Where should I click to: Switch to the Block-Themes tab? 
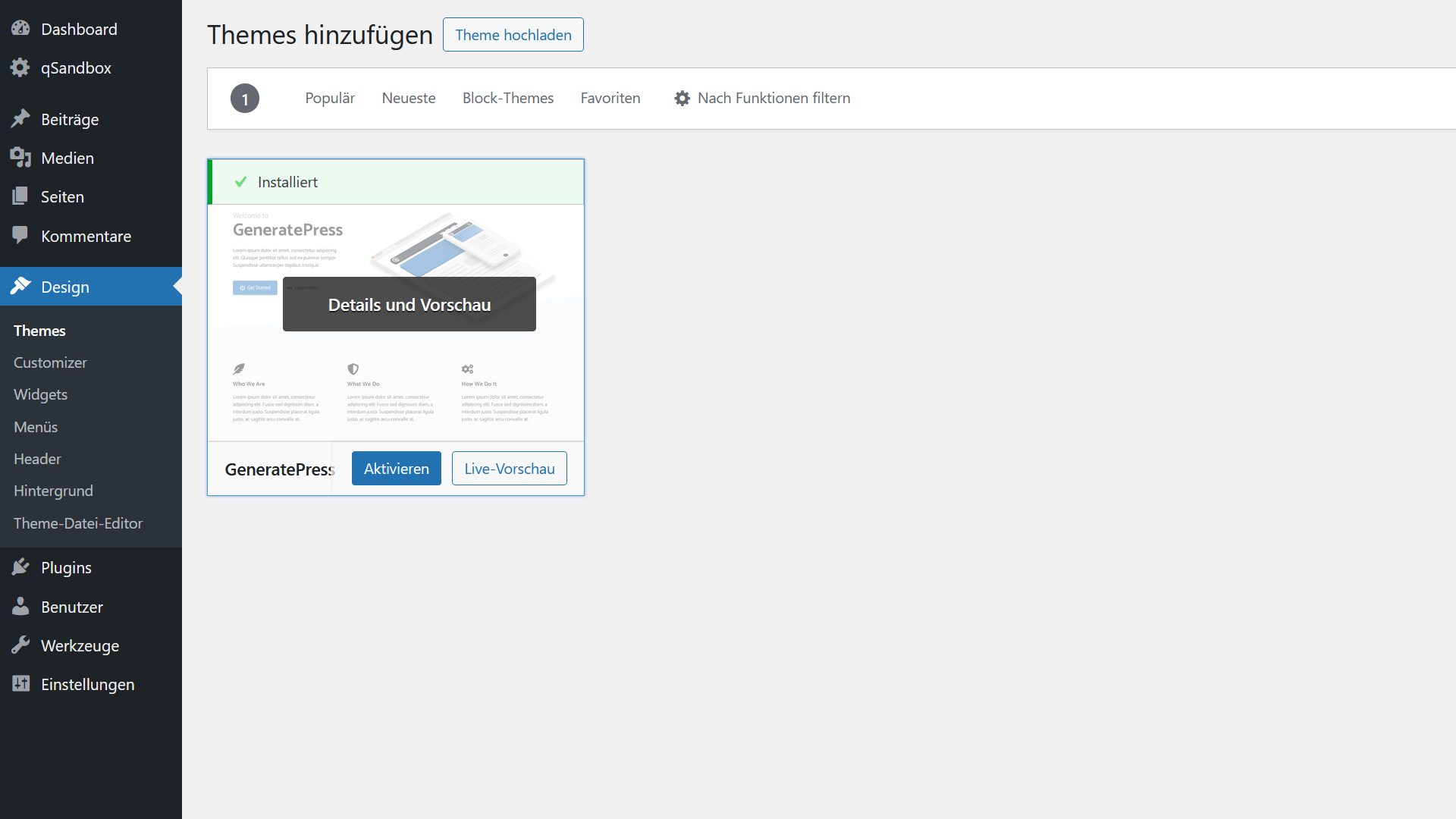pos(508,99)
